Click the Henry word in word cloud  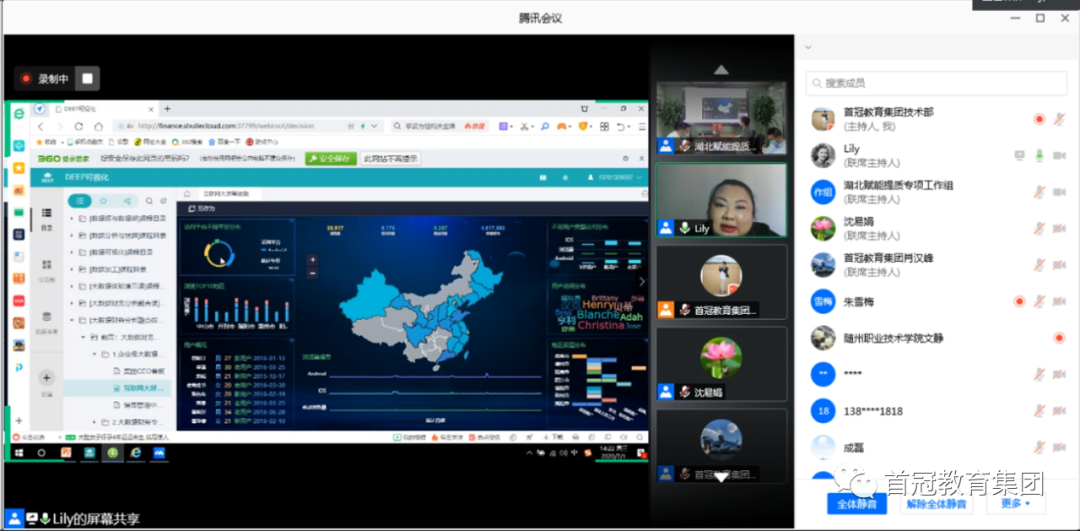pos(597,304)
